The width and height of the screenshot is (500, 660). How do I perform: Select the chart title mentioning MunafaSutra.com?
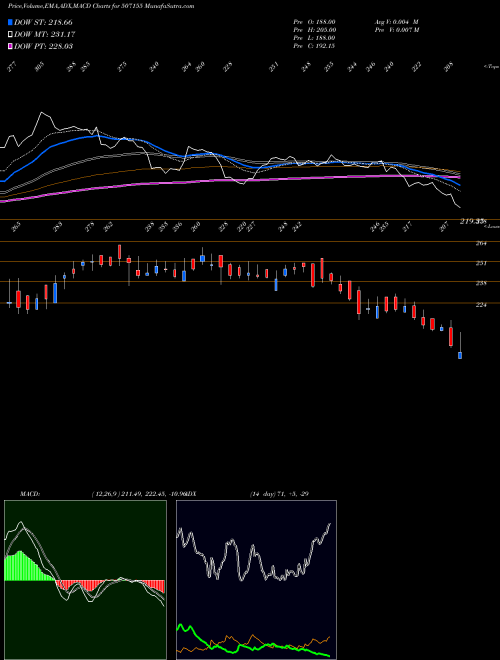(x=101, y=6)
